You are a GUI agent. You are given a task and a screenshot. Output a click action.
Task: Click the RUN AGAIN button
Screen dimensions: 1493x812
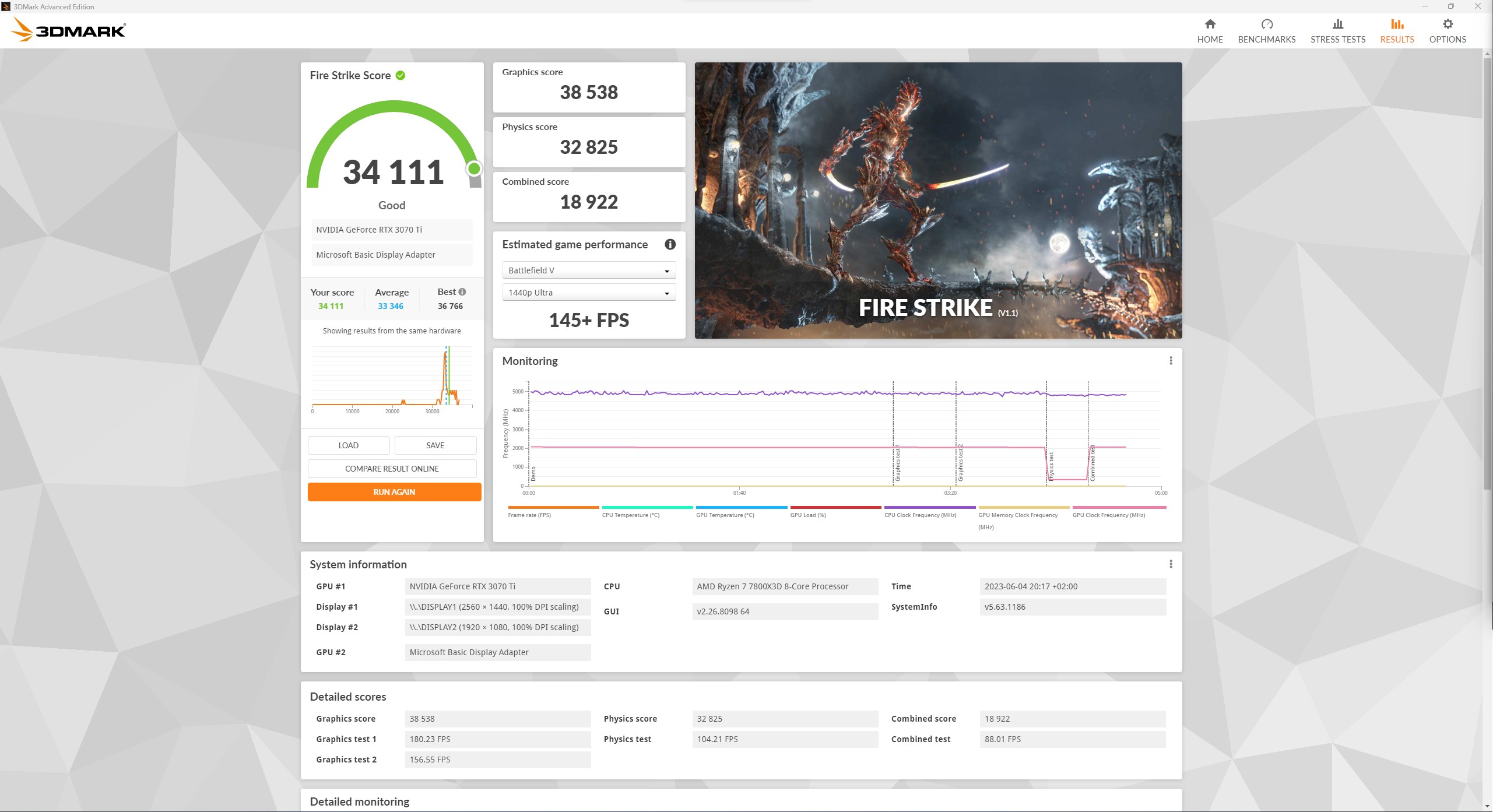[394, 491]
